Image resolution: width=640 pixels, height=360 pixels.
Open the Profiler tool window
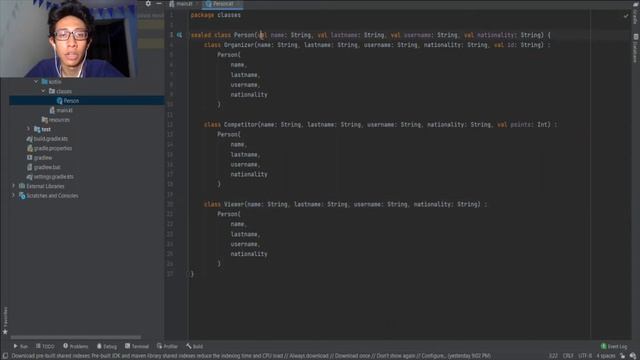pos(167,346)
